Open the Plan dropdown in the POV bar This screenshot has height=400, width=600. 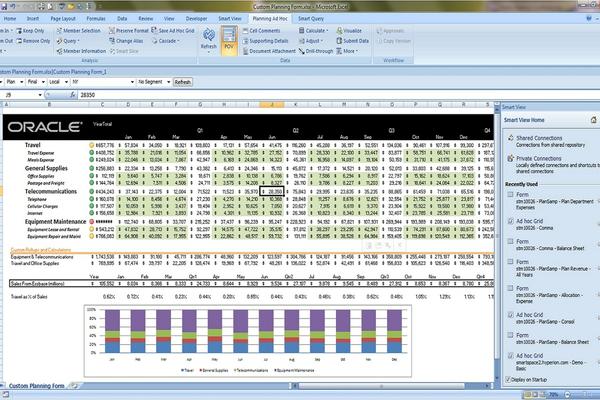tap(12, 81)
